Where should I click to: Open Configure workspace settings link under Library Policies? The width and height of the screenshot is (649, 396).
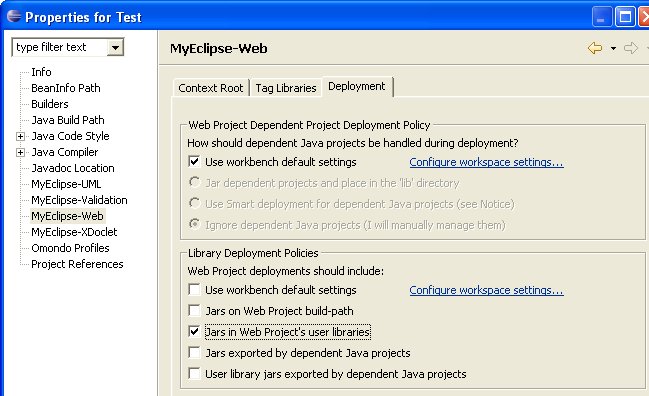pyautogui.click(x=486, y=290)
